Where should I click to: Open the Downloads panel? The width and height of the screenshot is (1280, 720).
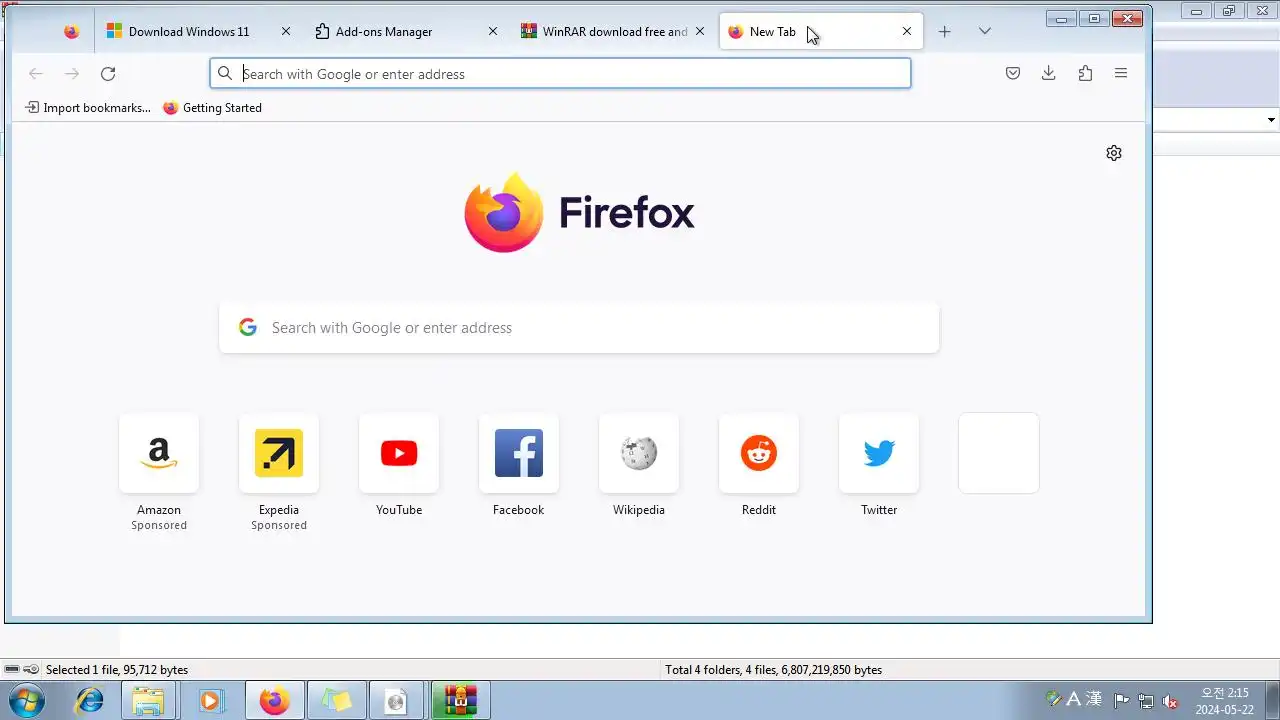click(x=1049, y=74)
